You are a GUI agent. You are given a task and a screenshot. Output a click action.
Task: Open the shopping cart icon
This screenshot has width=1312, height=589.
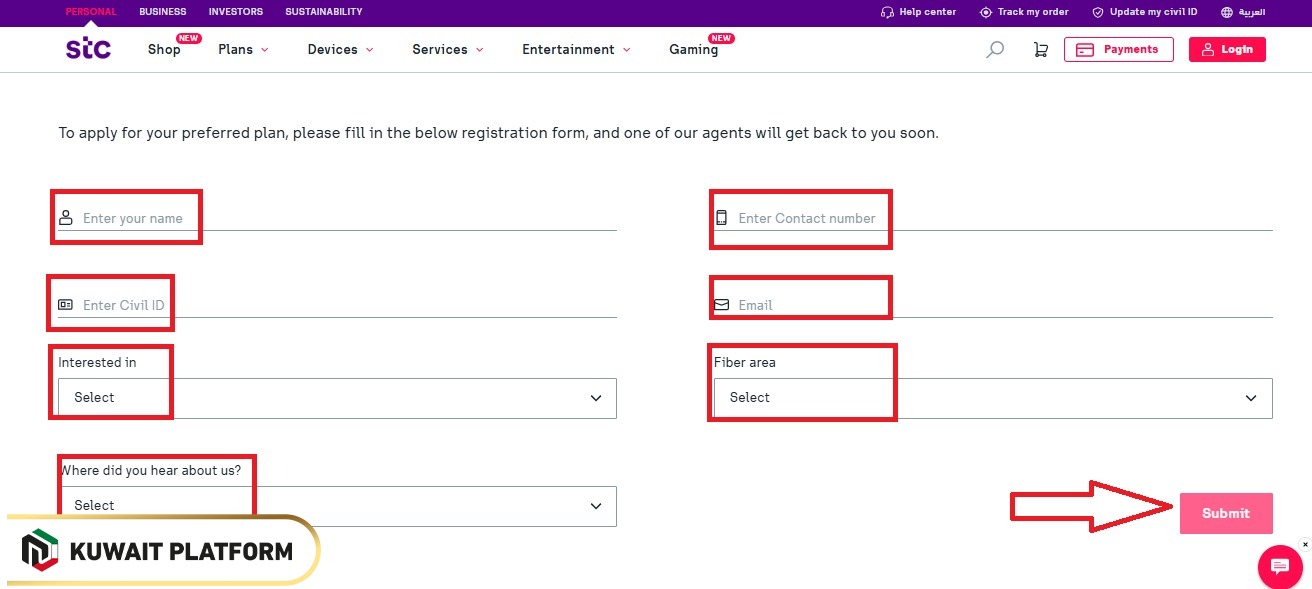1041,49
